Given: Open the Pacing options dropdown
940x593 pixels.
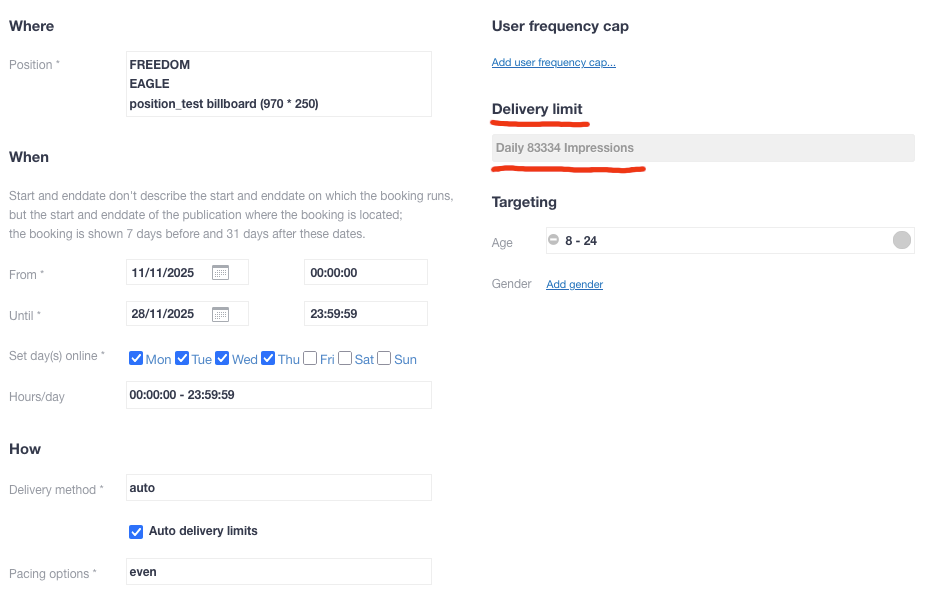Looking at the screenshot, I should [x=279, y=572].
